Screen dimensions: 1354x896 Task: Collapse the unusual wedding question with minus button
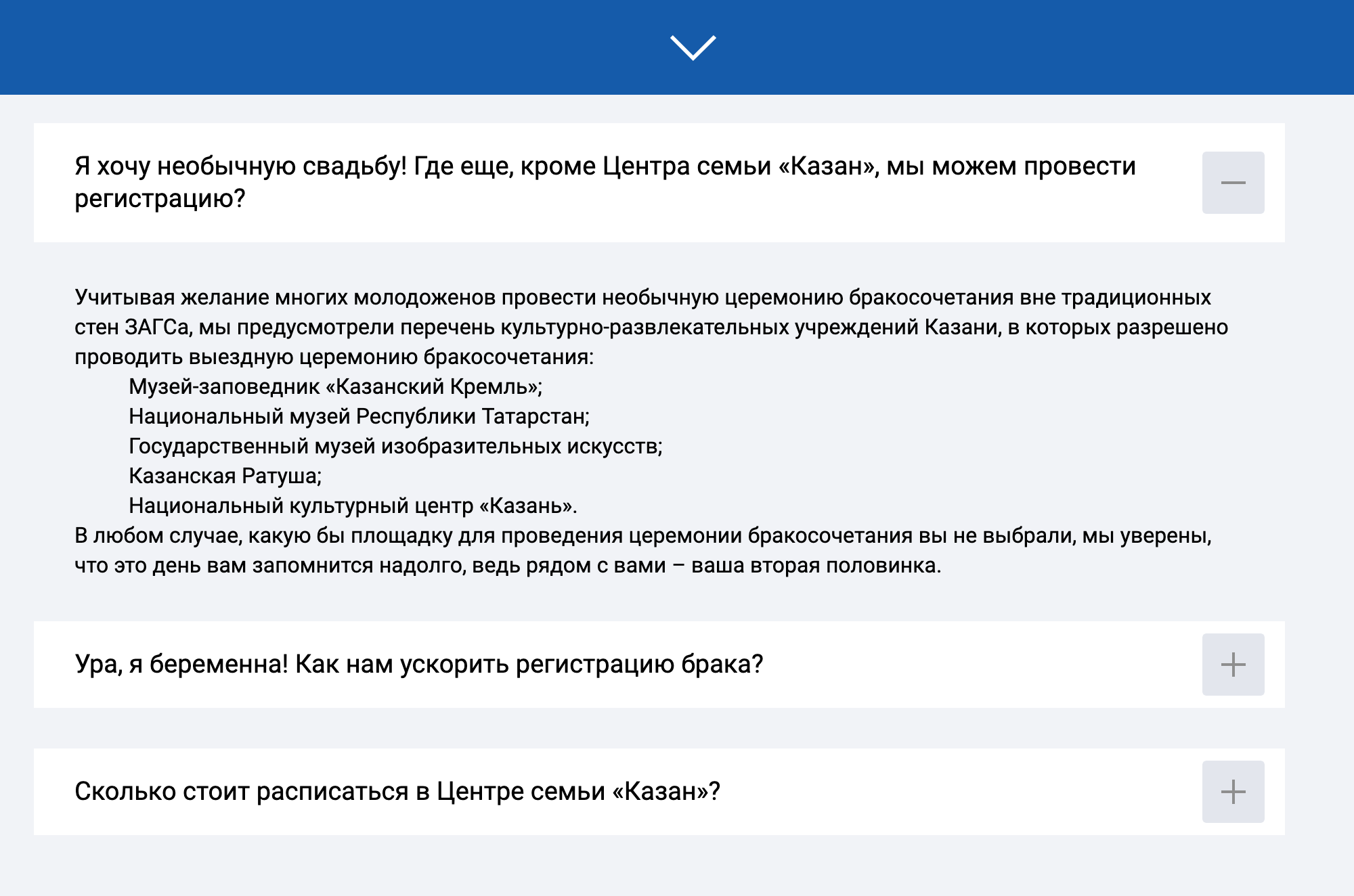point(1233,183)
